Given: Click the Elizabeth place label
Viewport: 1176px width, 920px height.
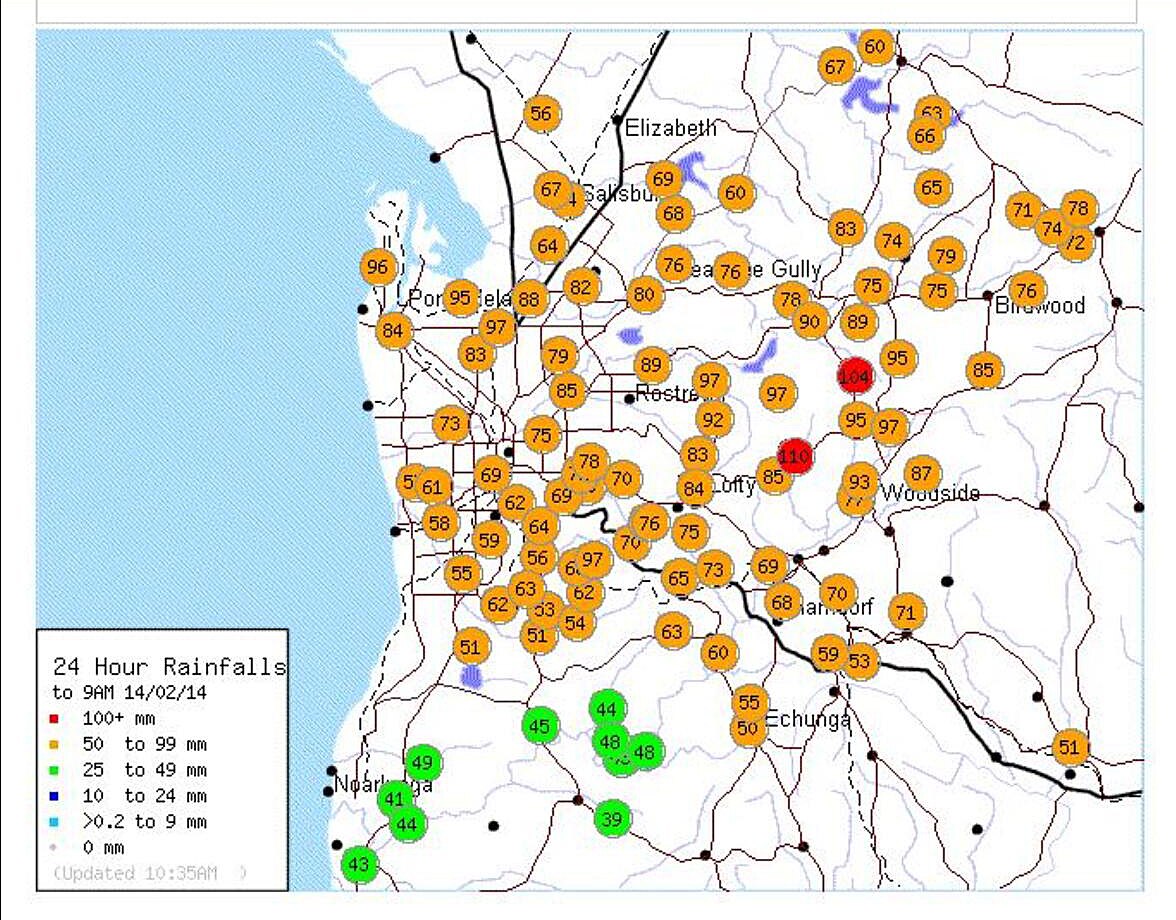Looking at the screenshot, I should [671, 128].
